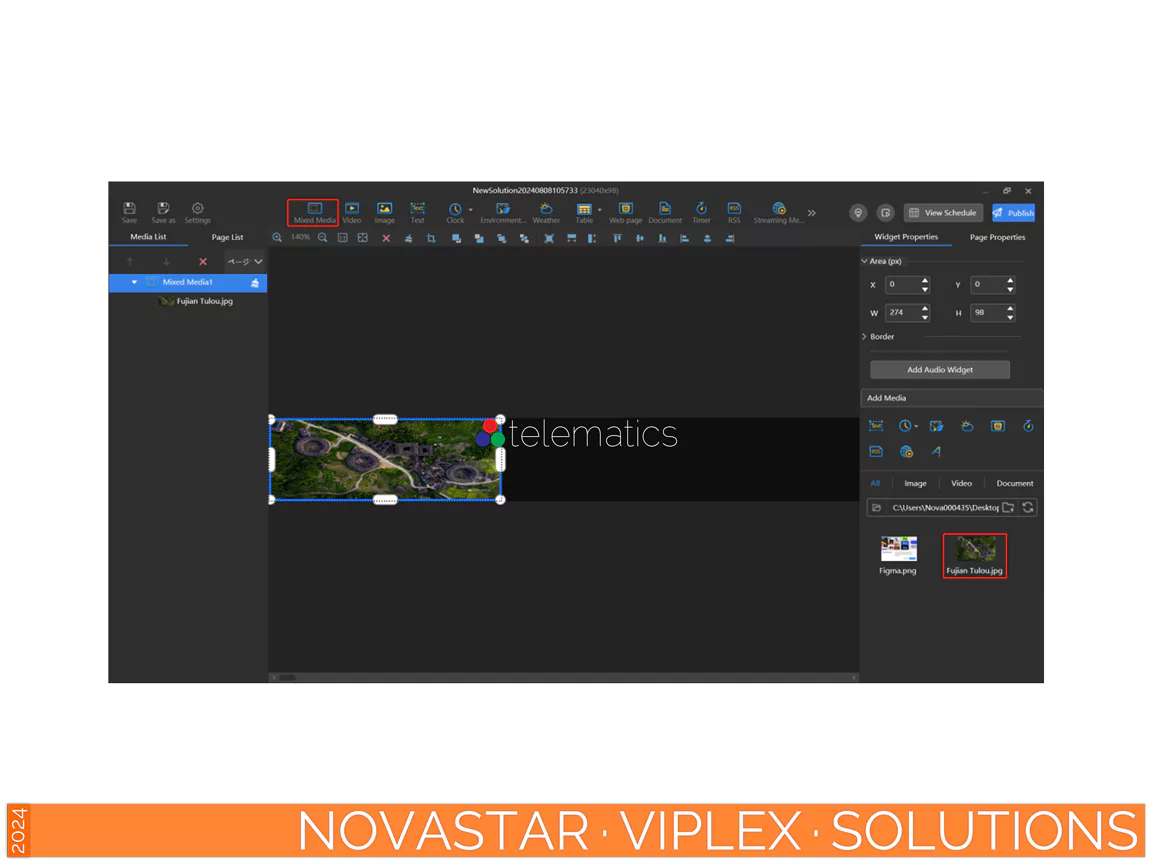Click the Add Audio Widget button
This screenshot has width=1152, height=864.
[x=939, y=370]
